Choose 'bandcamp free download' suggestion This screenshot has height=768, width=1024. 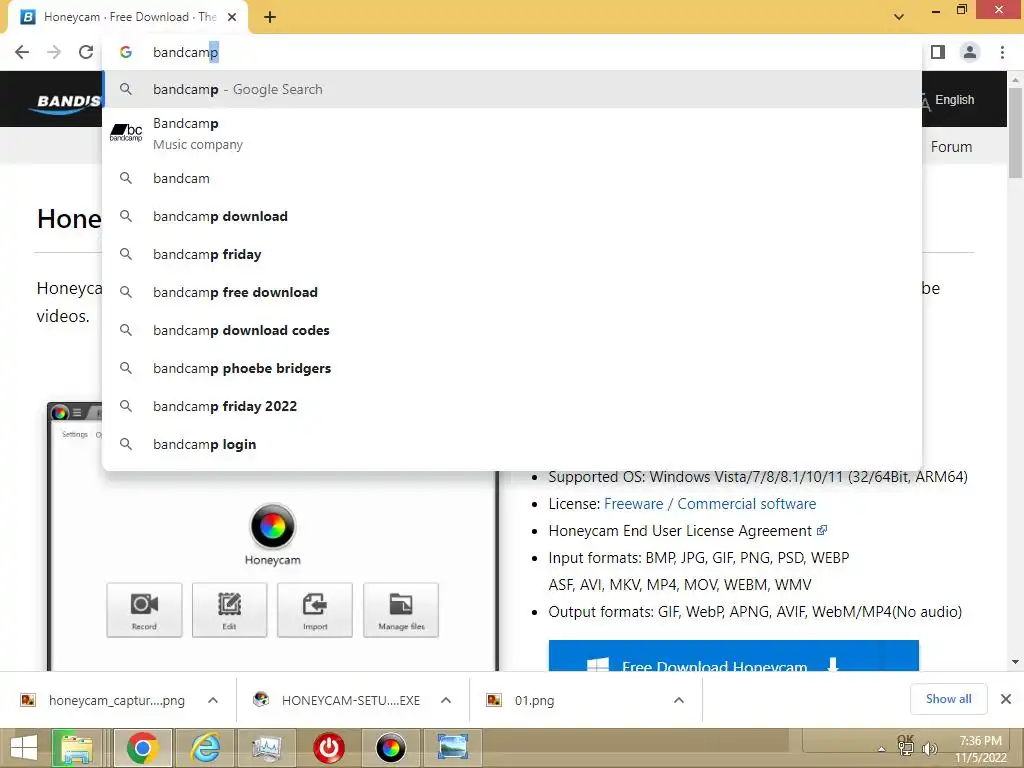pyautogui.click(x=512, y=292)
